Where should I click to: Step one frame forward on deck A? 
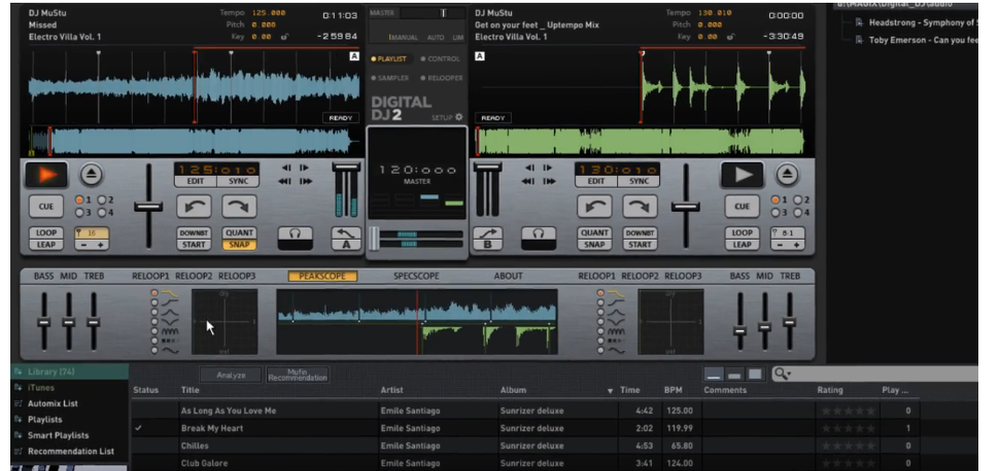tap(305, 168)
